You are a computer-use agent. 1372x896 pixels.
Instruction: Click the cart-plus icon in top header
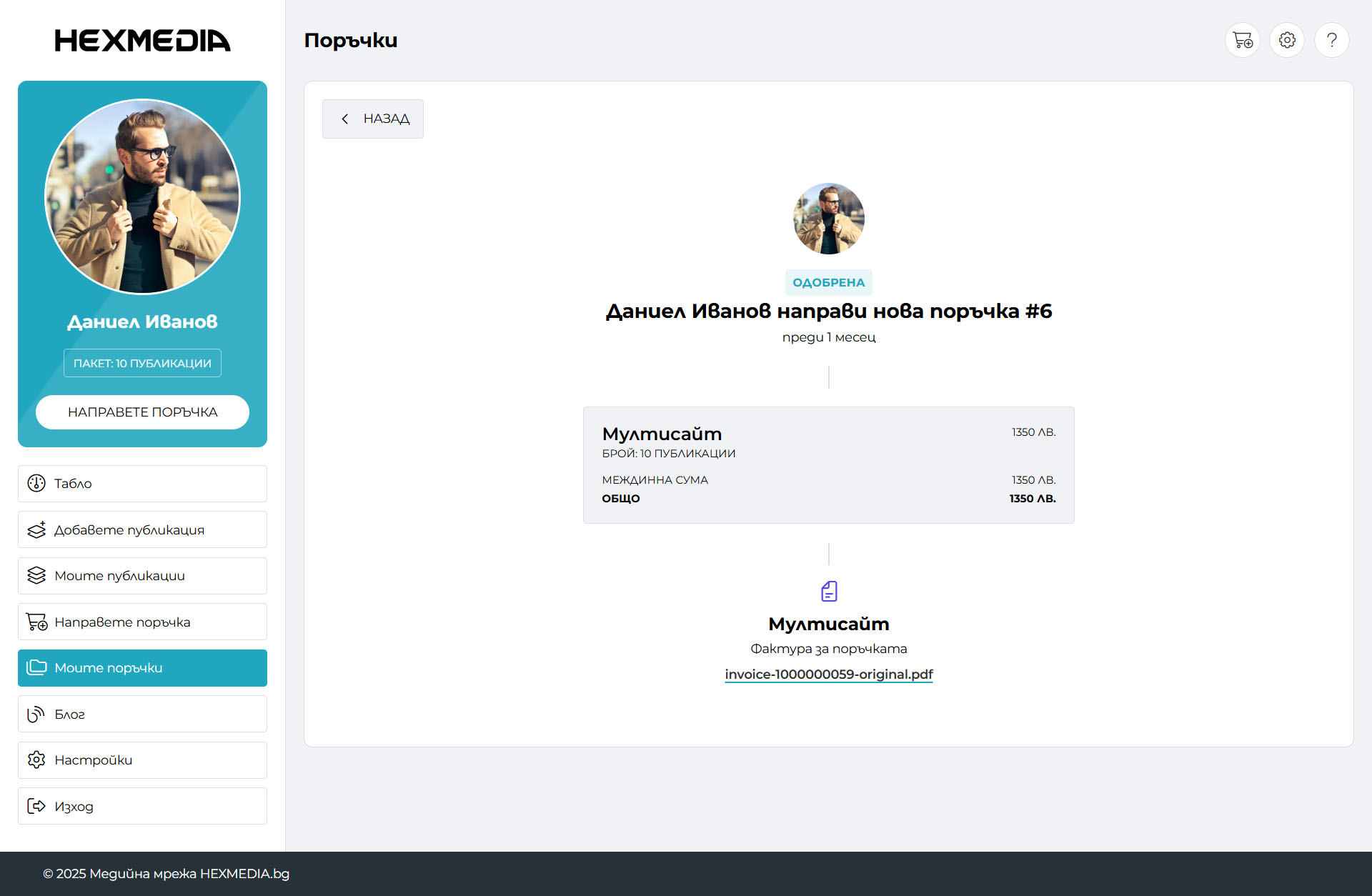1243,40
